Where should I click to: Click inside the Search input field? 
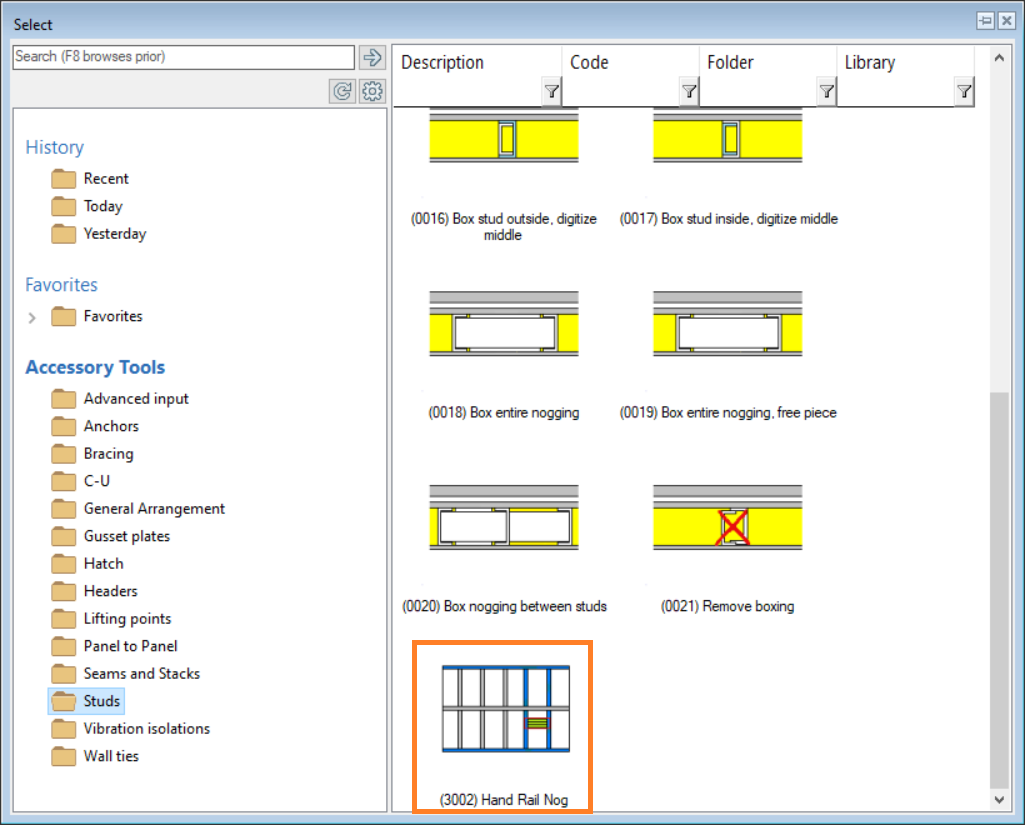pyautogui.click(x=183, y=57)
